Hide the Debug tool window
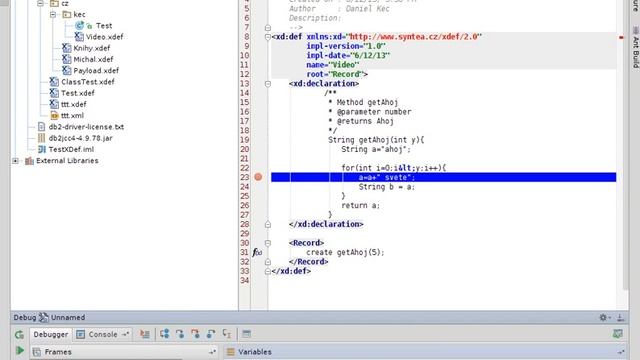The width and height of the screenshot is (640, 360). pos(620,317)
